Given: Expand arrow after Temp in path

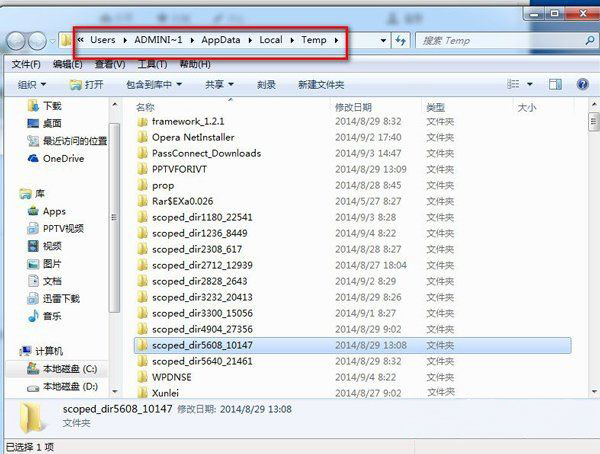Looking at the screenshot, I should click(x=336, y=40).
